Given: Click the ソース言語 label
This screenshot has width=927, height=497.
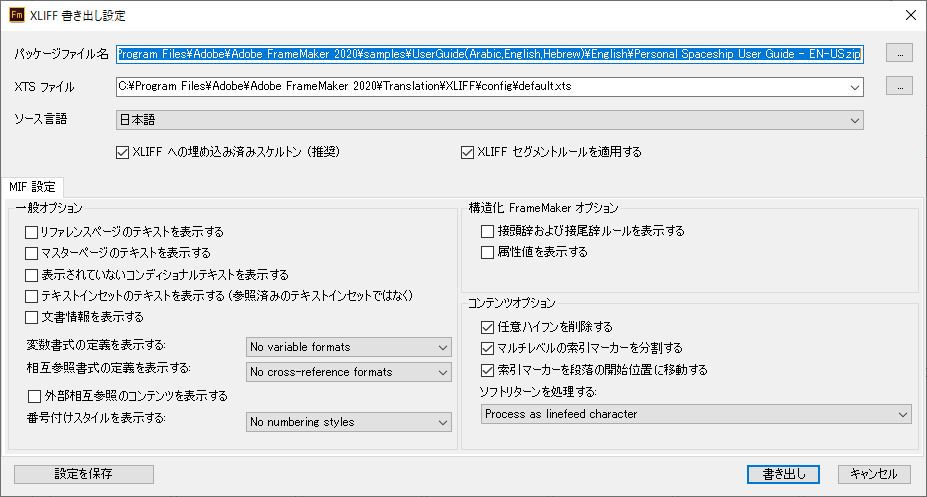Looking at the screenshot, I should (x=41, y=119).
